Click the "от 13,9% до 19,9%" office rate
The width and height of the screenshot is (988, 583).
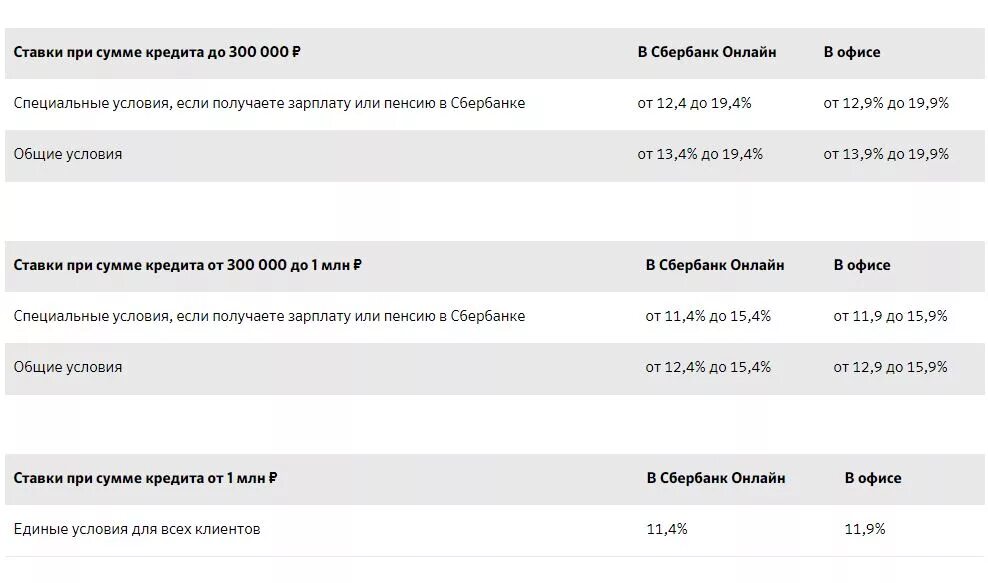point(886,154)
